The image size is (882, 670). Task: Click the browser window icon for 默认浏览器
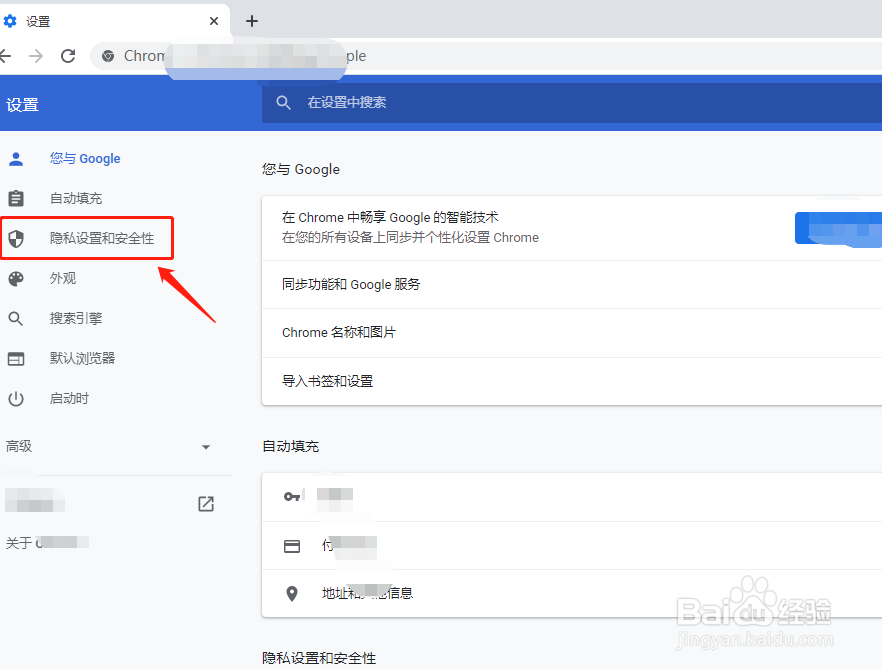click(x=16, y=358)
